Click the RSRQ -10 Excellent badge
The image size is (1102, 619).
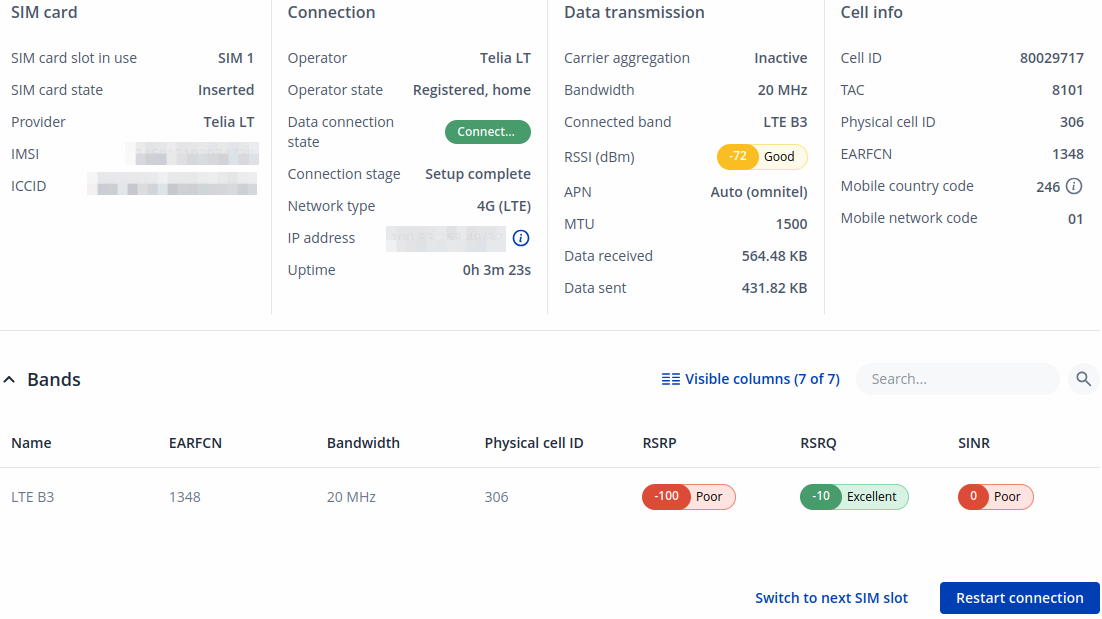853,497
